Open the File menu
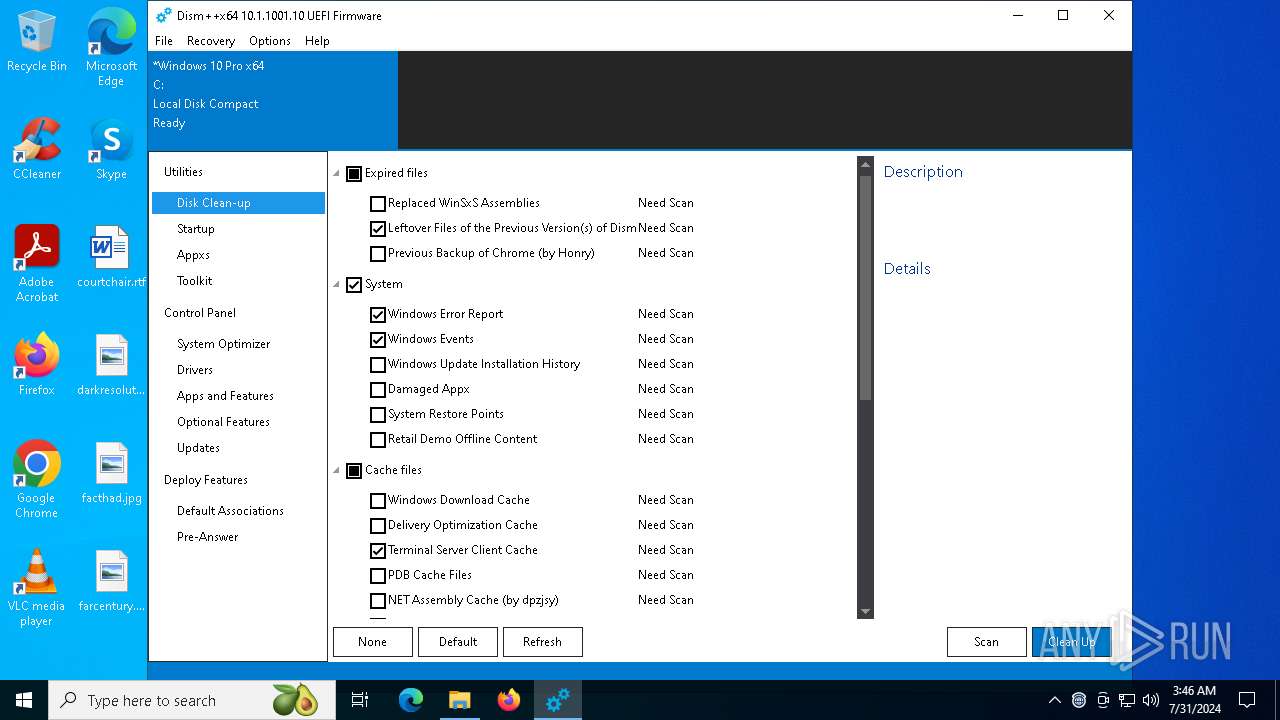The image size is (1280, 720). tap(164, 41)
